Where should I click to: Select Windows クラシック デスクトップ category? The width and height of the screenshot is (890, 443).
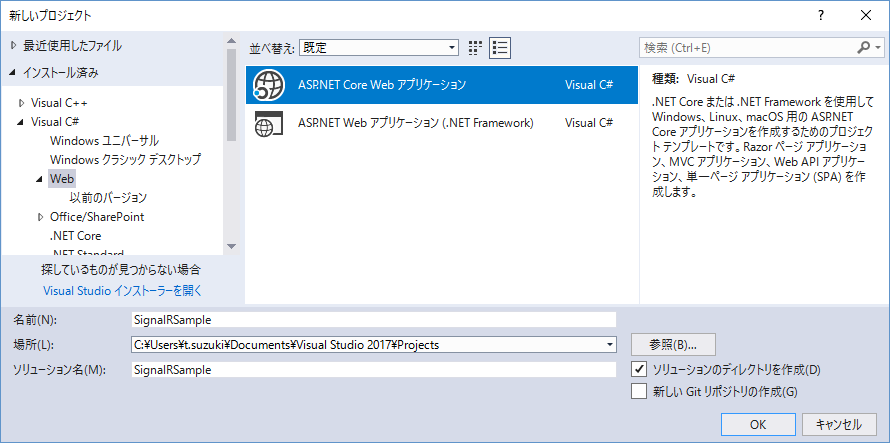[x=125, y=160]
